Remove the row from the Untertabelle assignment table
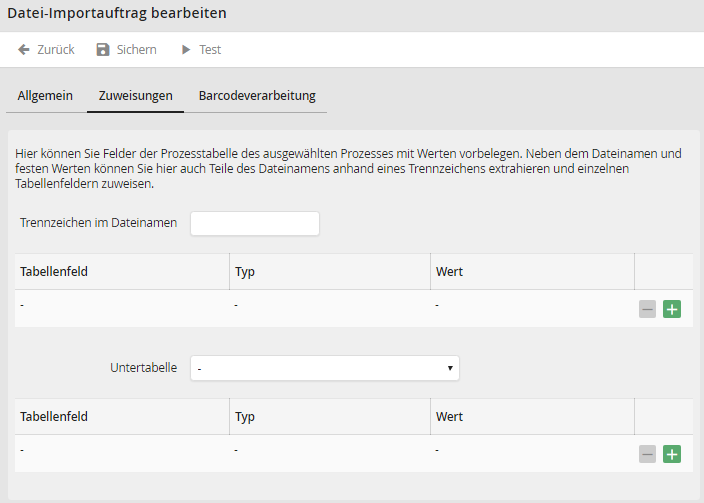The width and height of the screenshot is (704, 503). (x=648, y=454)
